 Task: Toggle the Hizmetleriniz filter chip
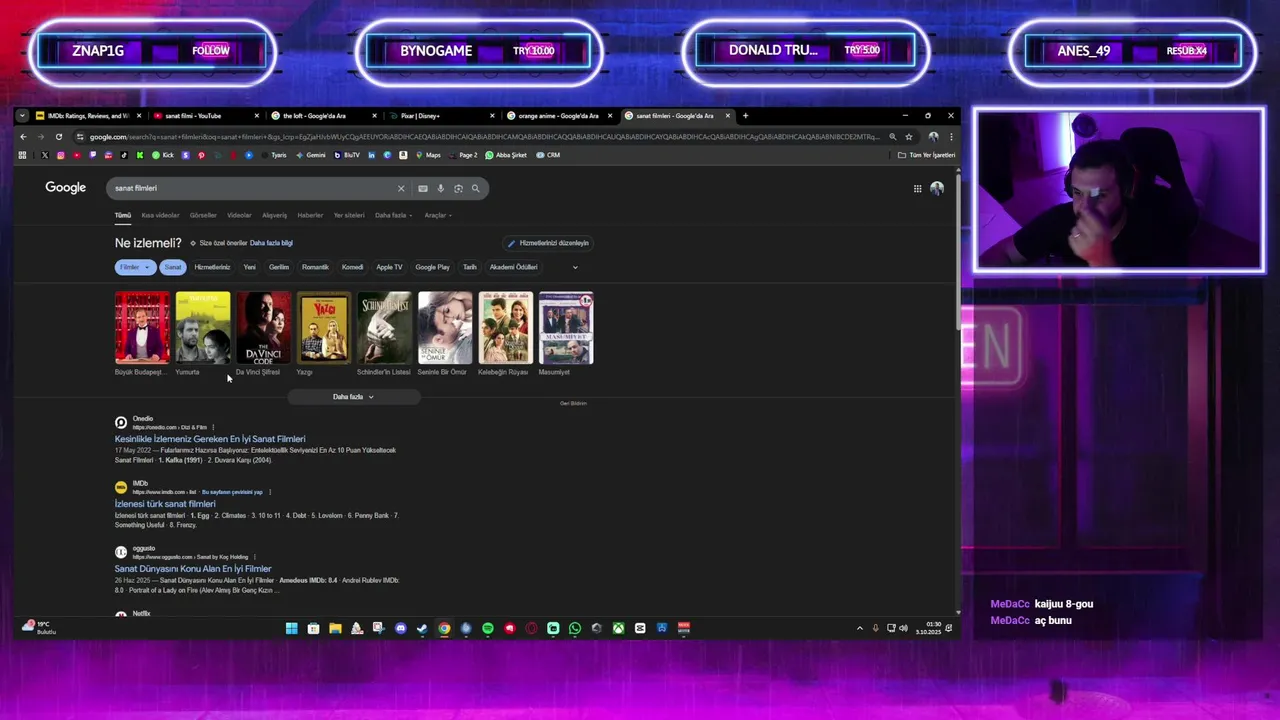212,267
